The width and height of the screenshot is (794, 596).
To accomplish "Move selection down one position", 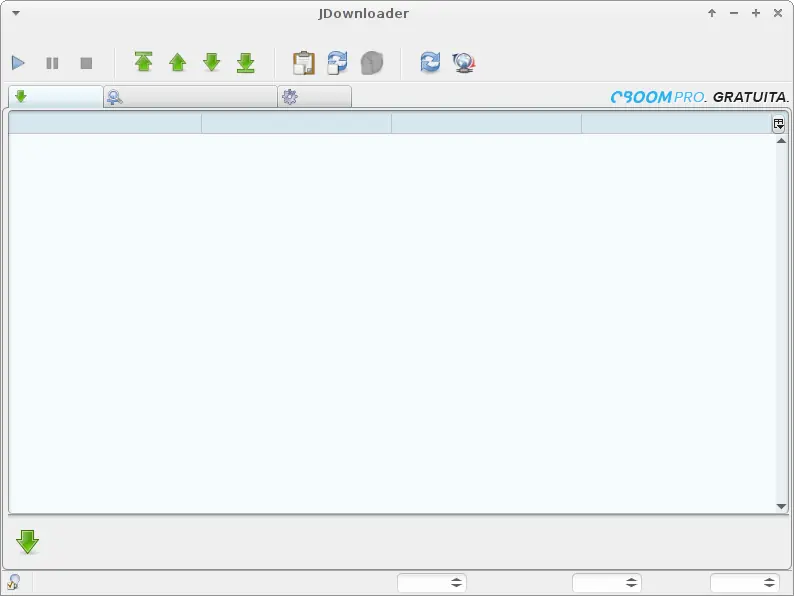I will (212, 62).
